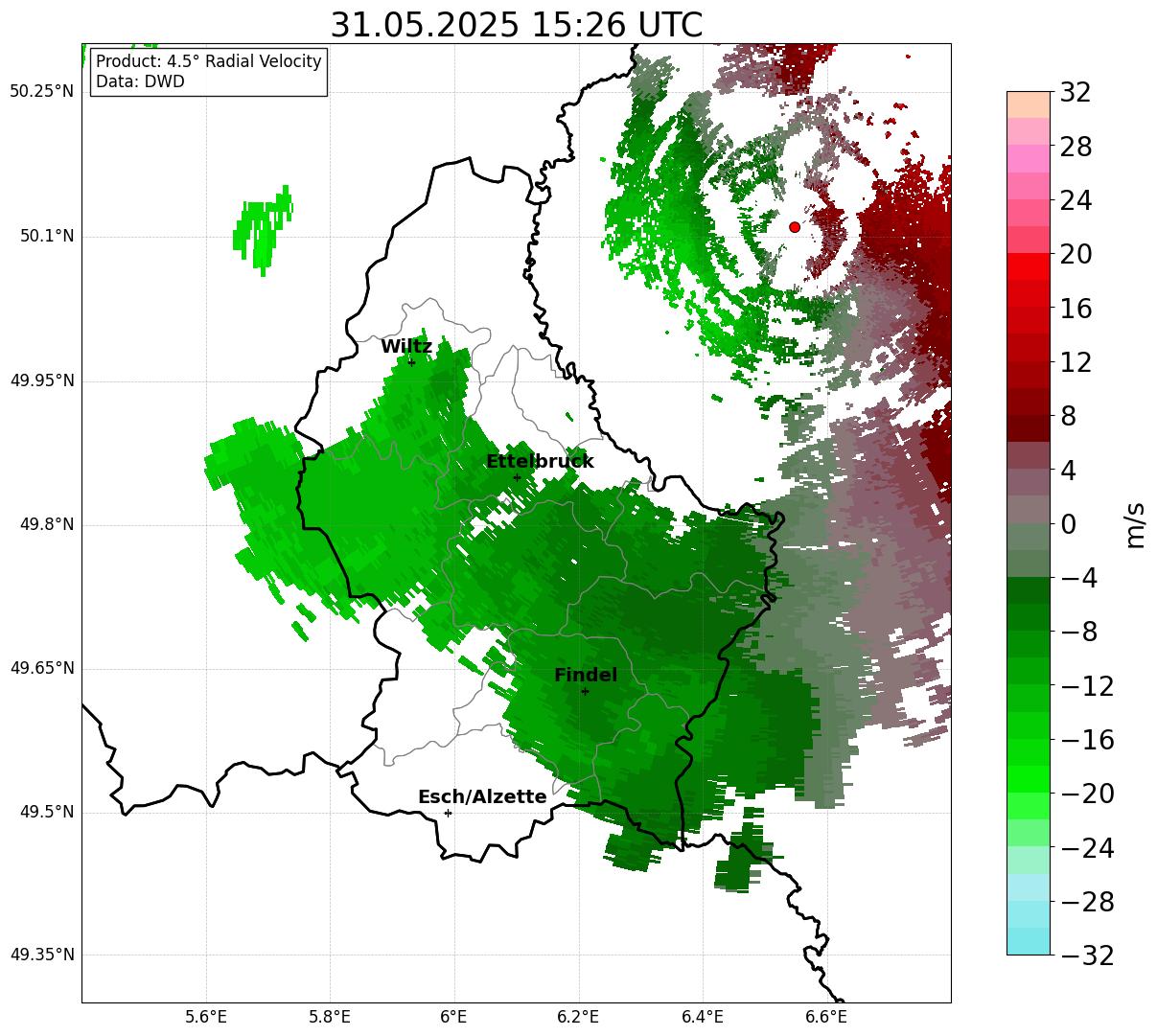Click the Data: DWD text
This screenshot has width=1157, height=1036.
pos(140,82)
